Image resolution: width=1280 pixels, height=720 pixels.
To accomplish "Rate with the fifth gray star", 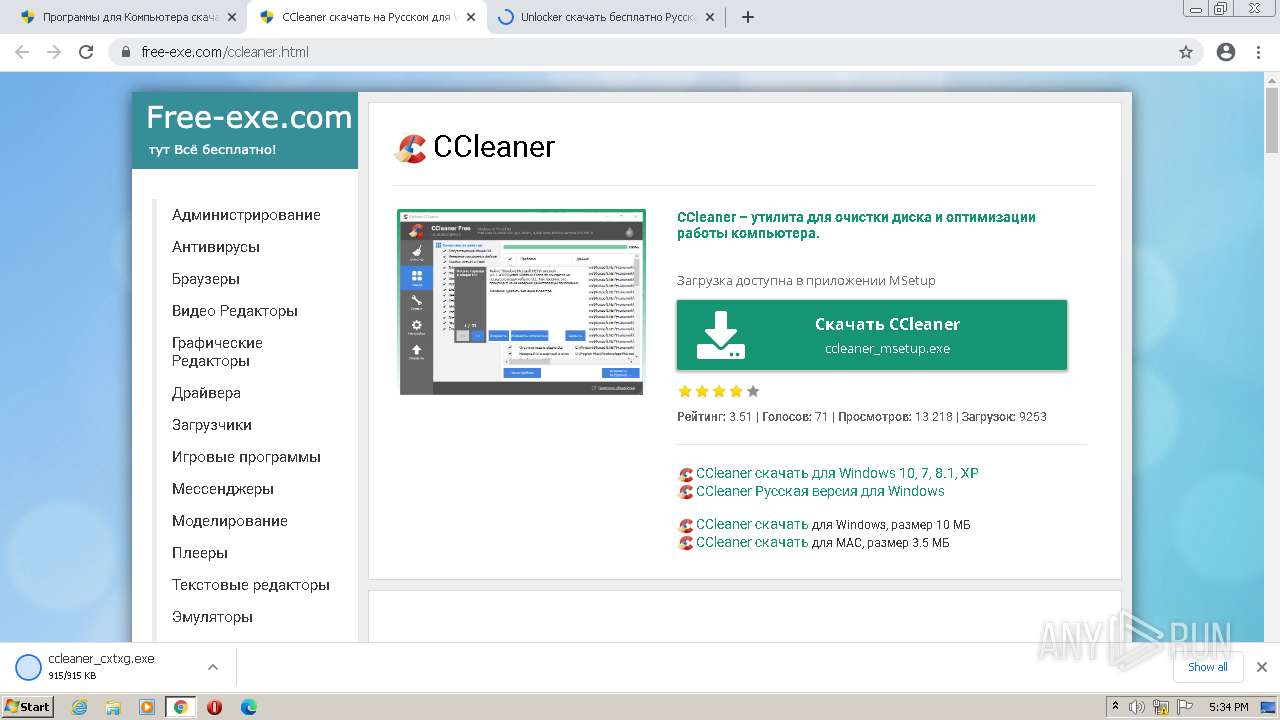I will pyautogui.click(x=753, y=391).
